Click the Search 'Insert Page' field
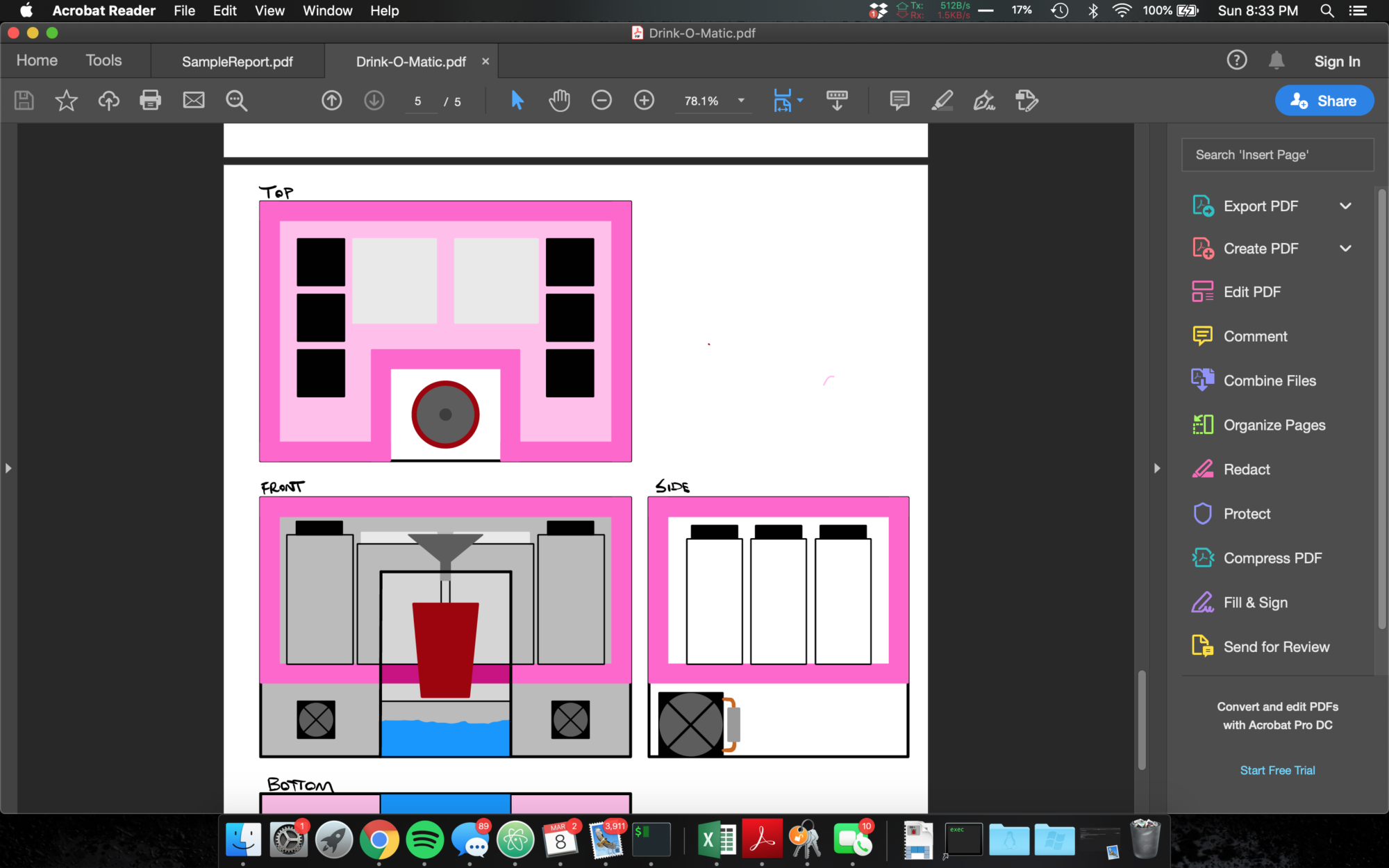 point(1277,155)
